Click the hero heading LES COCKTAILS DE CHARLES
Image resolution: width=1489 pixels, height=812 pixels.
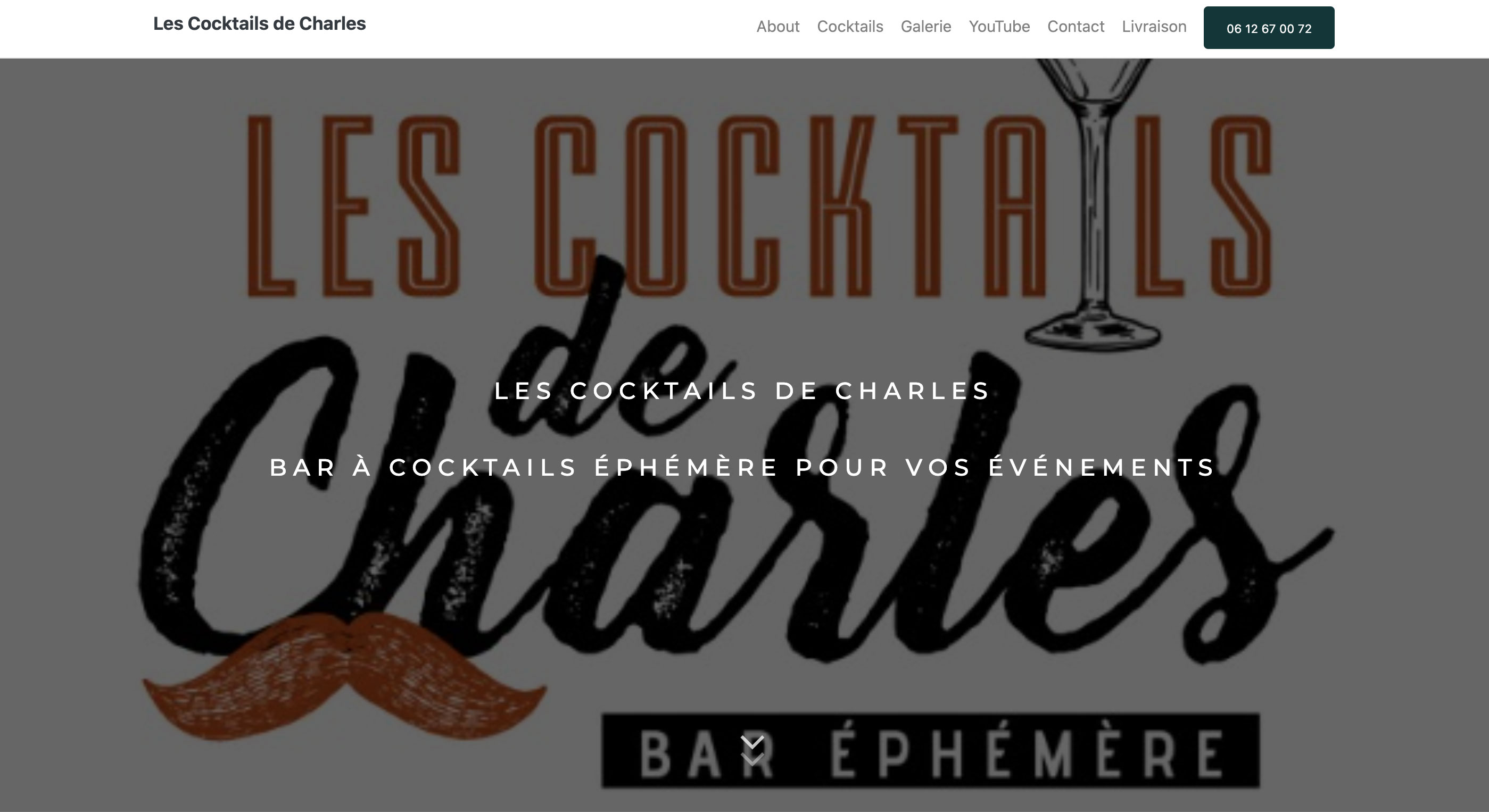pos(743,391)
